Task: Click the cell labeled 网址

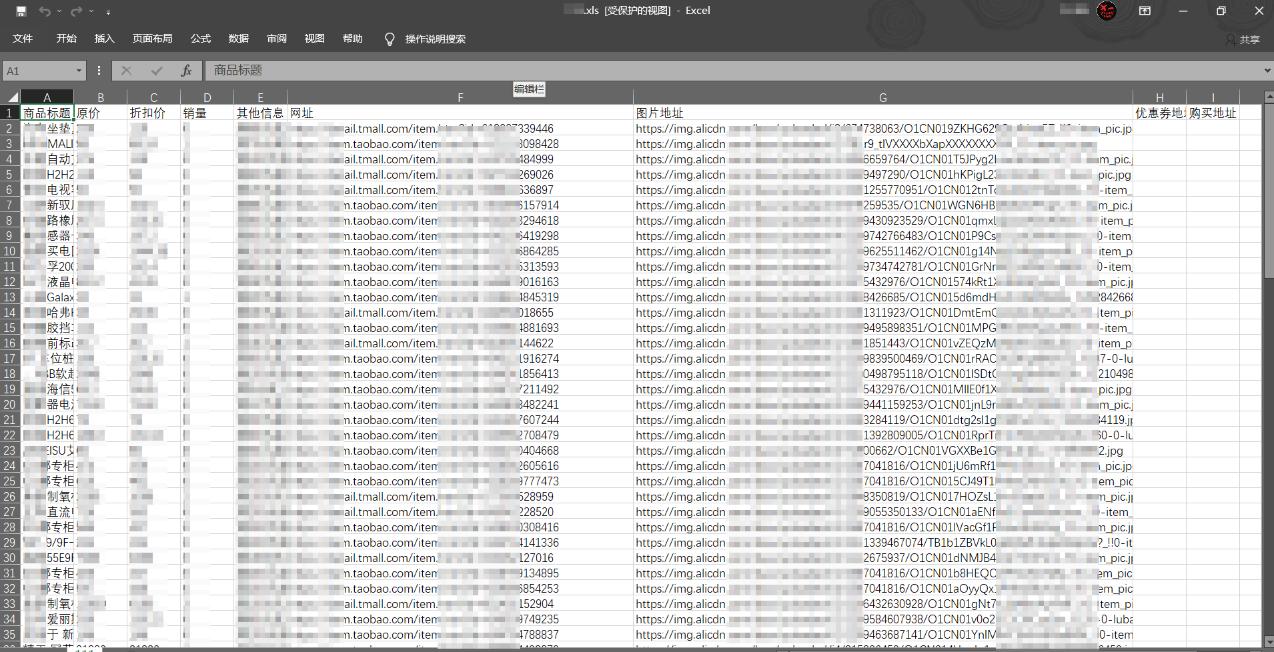Action: point(460,113)
